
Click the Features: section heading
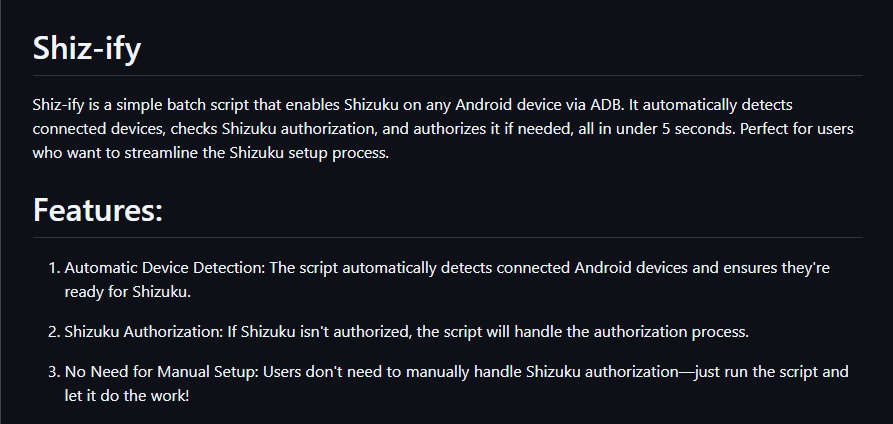point(98,210)
